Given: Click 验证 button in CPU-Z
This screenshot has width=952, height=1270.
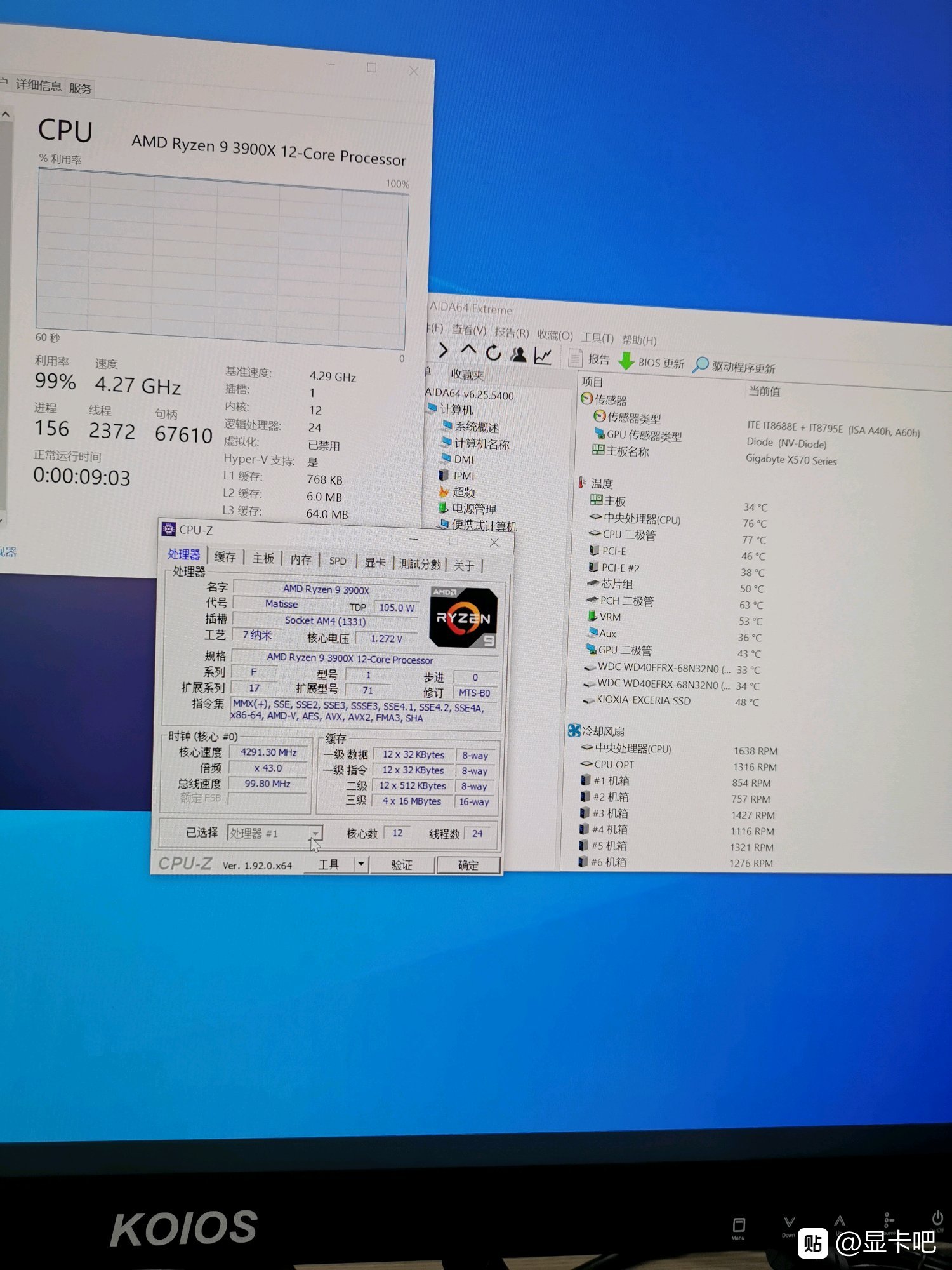Looking at the screenshot, I should 402,865.
